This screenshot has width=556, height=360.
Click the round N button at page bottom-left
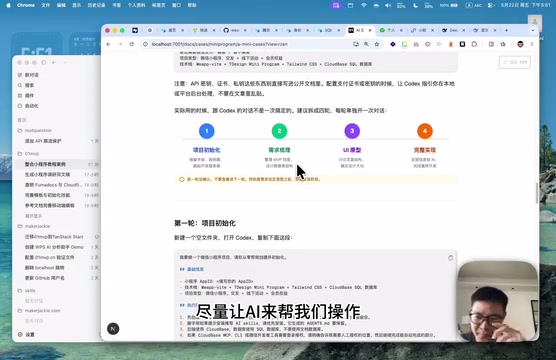113,329
